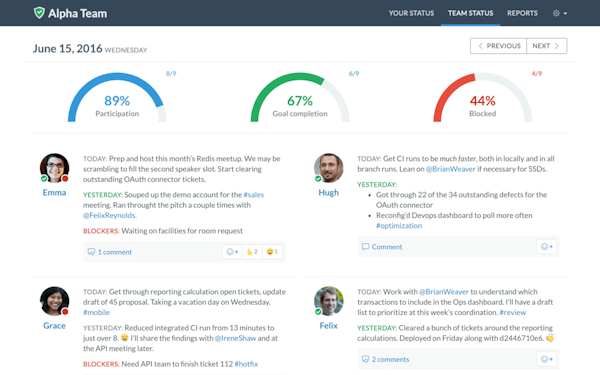
Task: Switch to the Your Status tab
Action: click(411, 13)
